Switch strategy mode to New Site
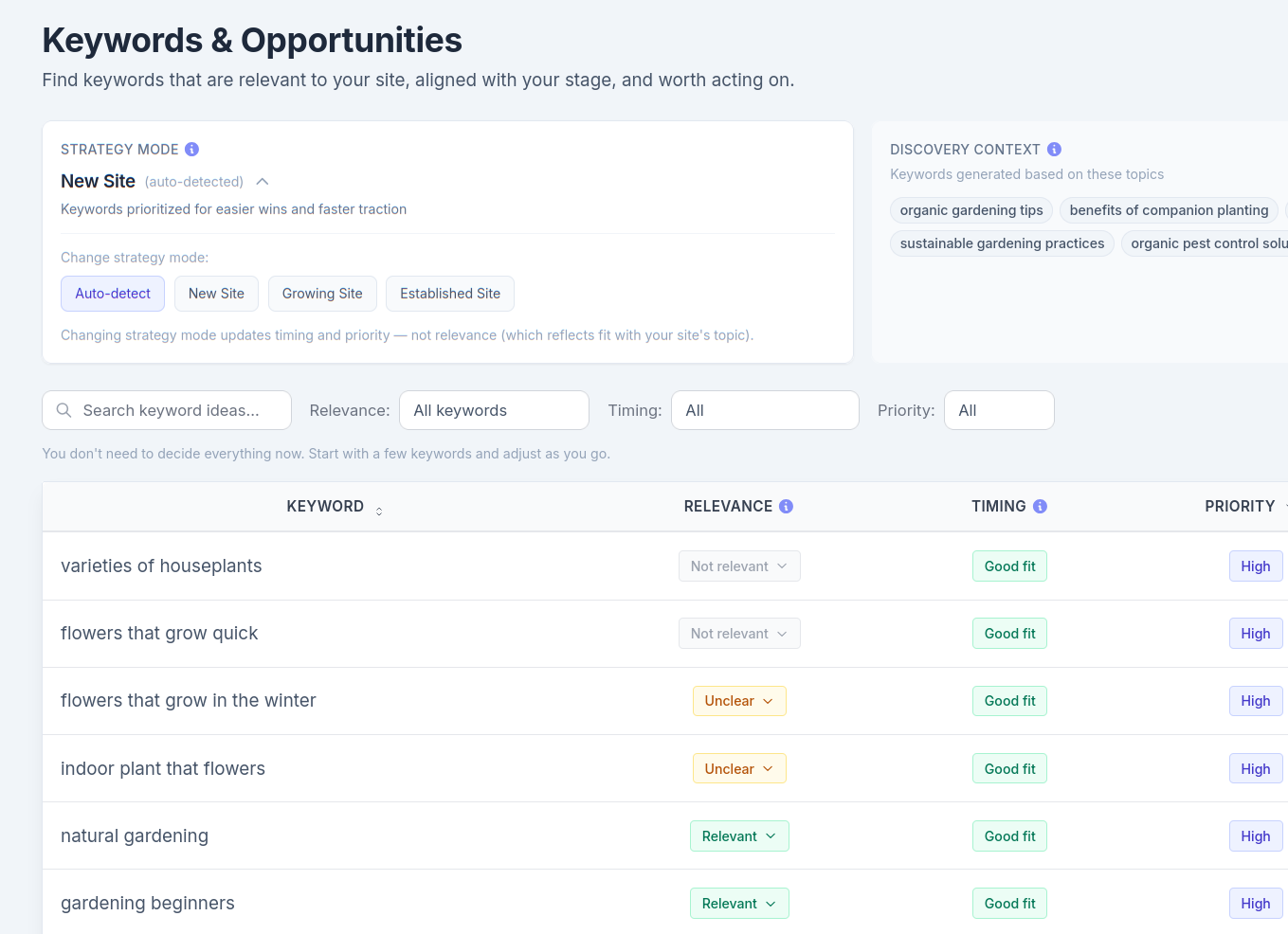This screenshot has width=1288, height=934. point(216,294)
